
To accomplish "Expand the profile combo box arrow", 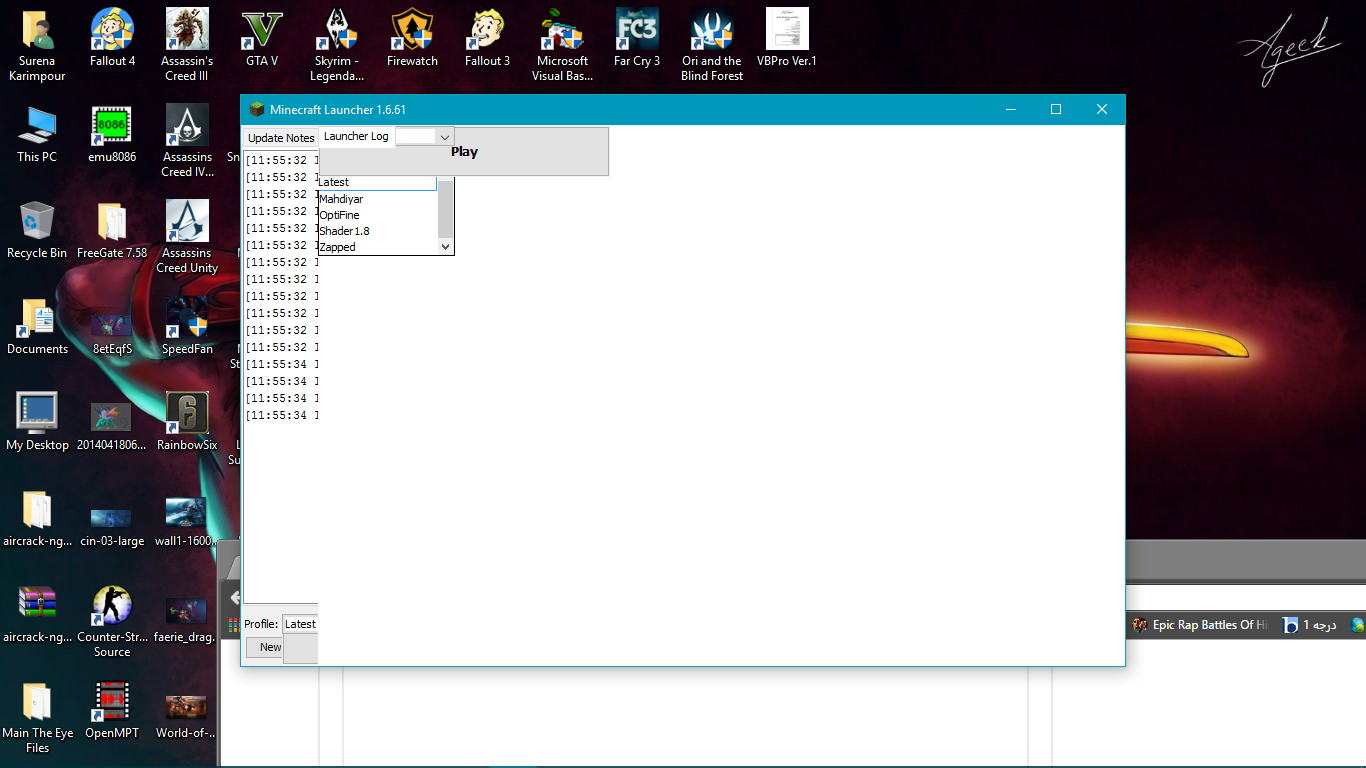I will click(445, 137).
